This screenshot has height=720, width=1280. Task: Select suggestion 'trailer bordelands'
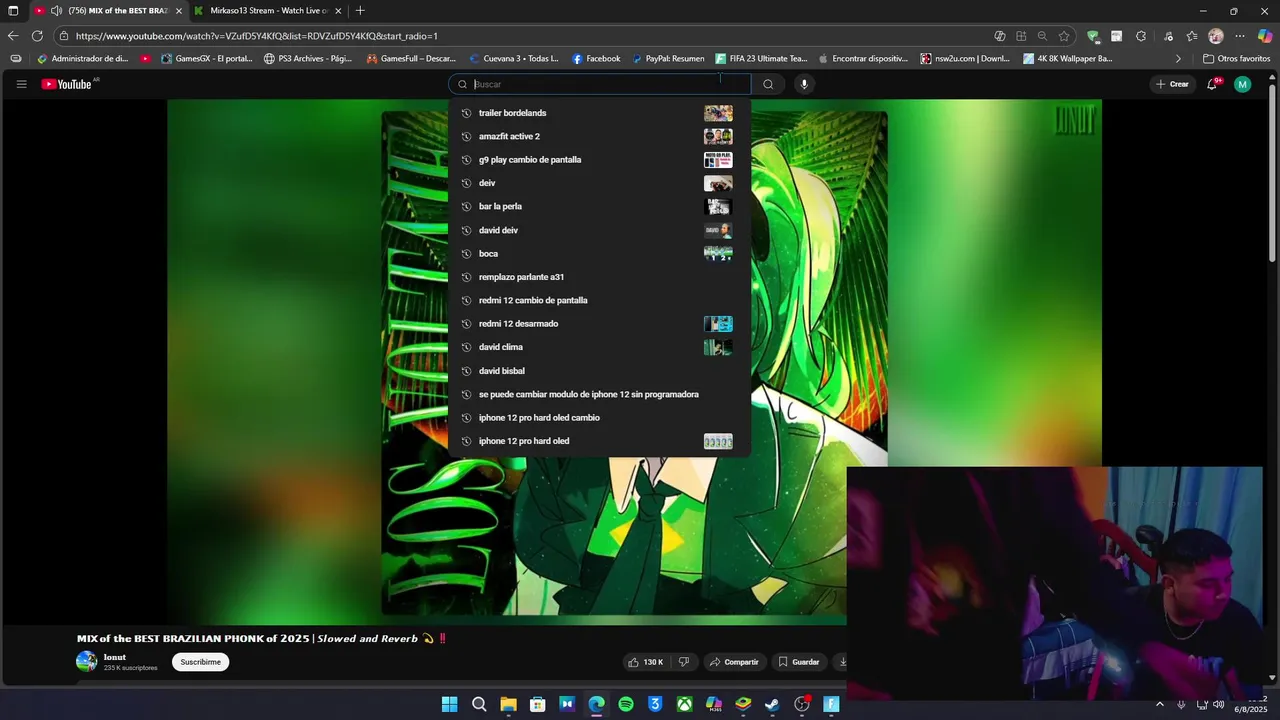pos(599,113)
